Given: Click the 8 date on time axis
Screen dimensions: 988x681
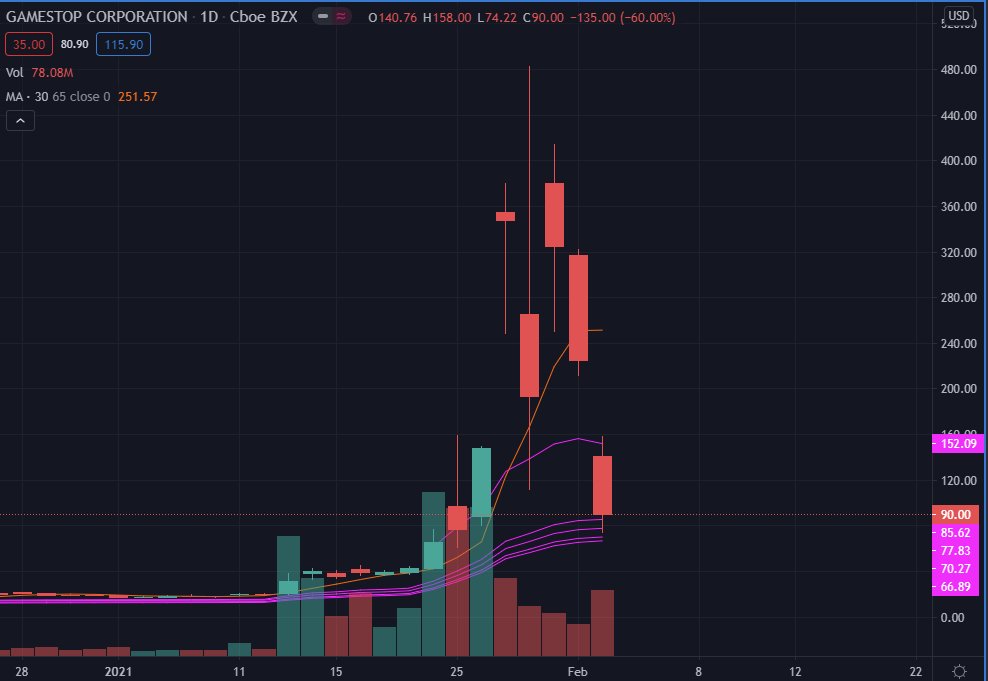Looking at the screenshot, I should [698, 672].
